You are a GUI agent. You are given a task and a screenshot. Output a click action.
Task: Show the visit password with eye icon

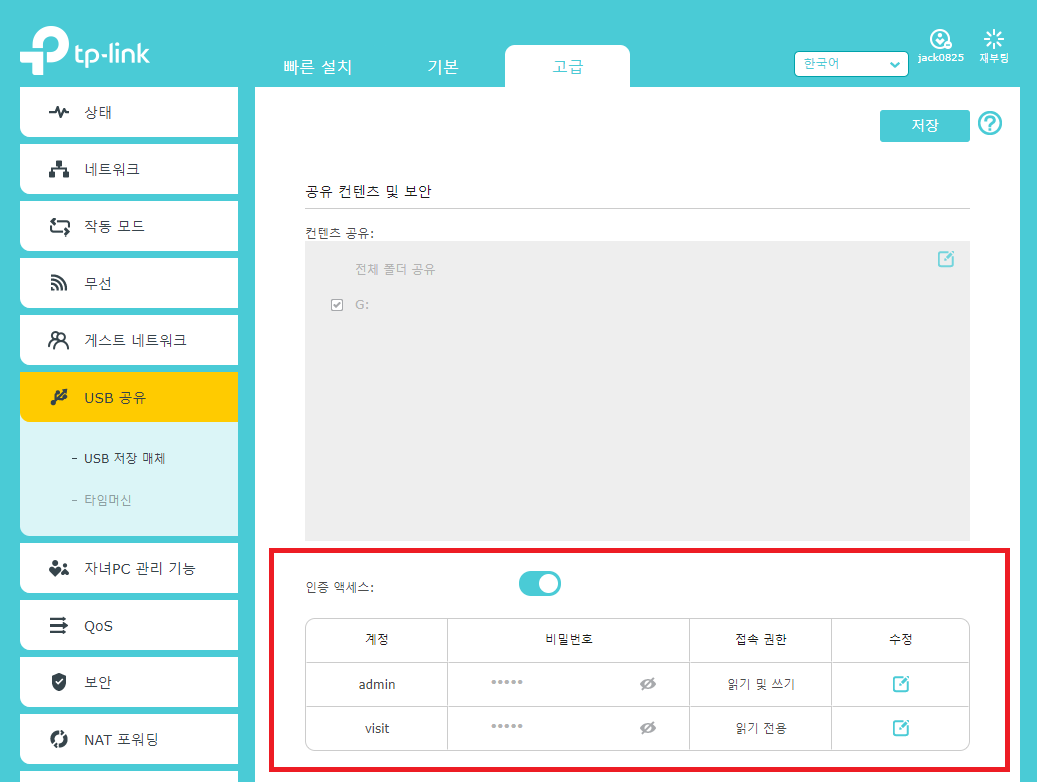pos(647,728)
